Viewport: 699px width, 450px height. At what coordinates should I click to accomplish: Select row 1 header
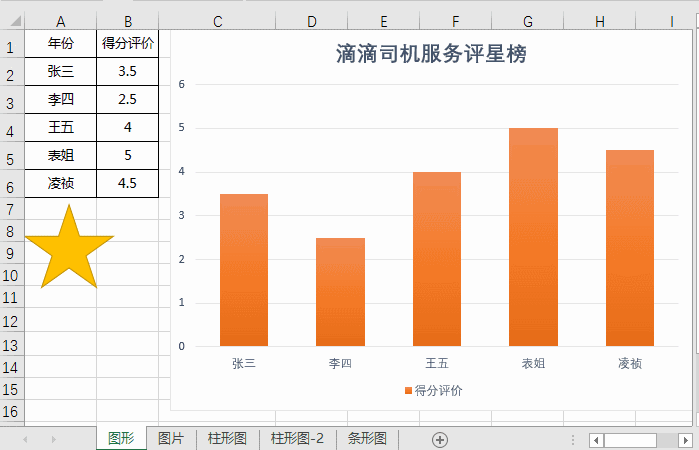click(x=11, y=45)
